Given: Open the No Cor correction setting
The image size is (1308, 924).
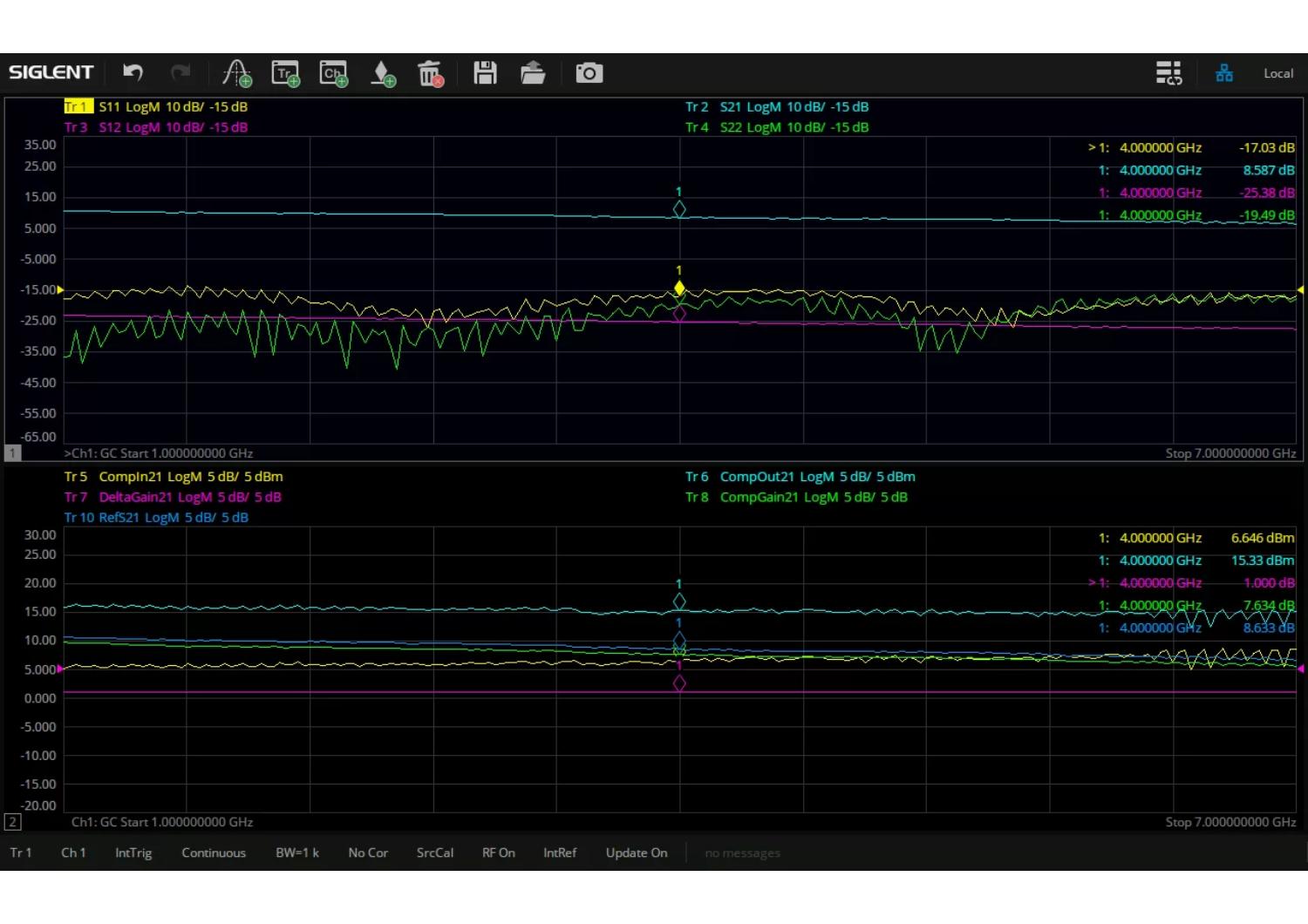Looking at the screenshot, I should 367,853.
